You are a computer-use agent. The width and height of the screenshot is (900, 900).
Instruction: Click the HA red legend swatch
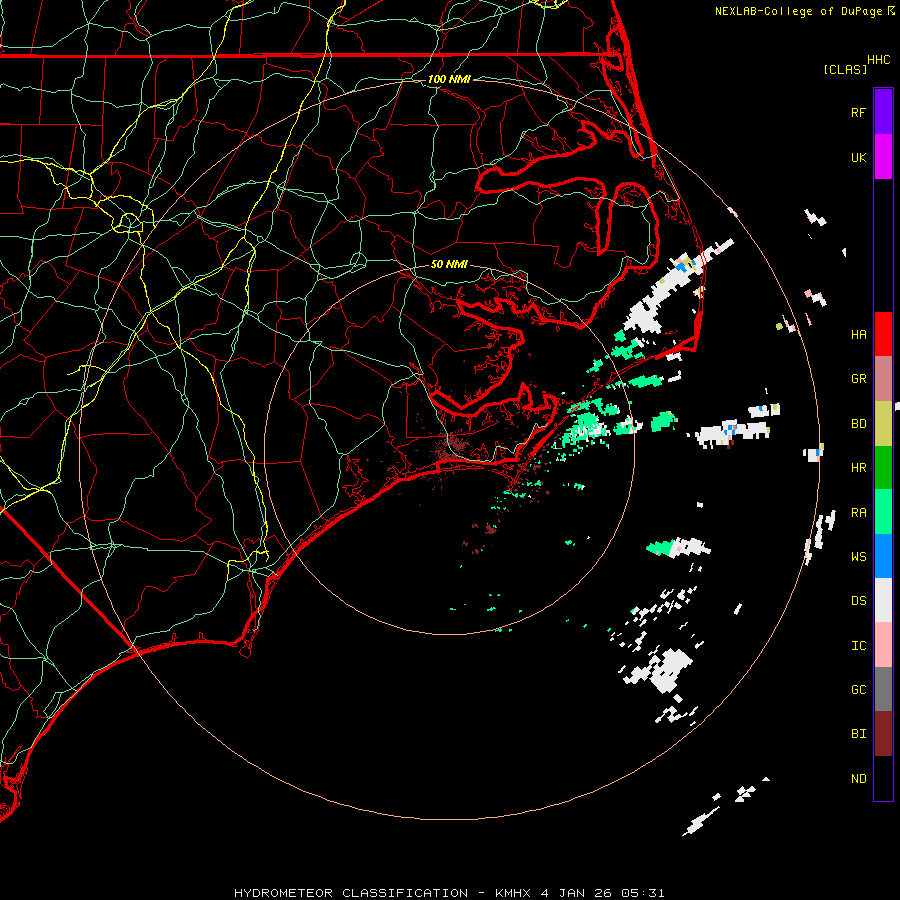[x=883, y=334]
